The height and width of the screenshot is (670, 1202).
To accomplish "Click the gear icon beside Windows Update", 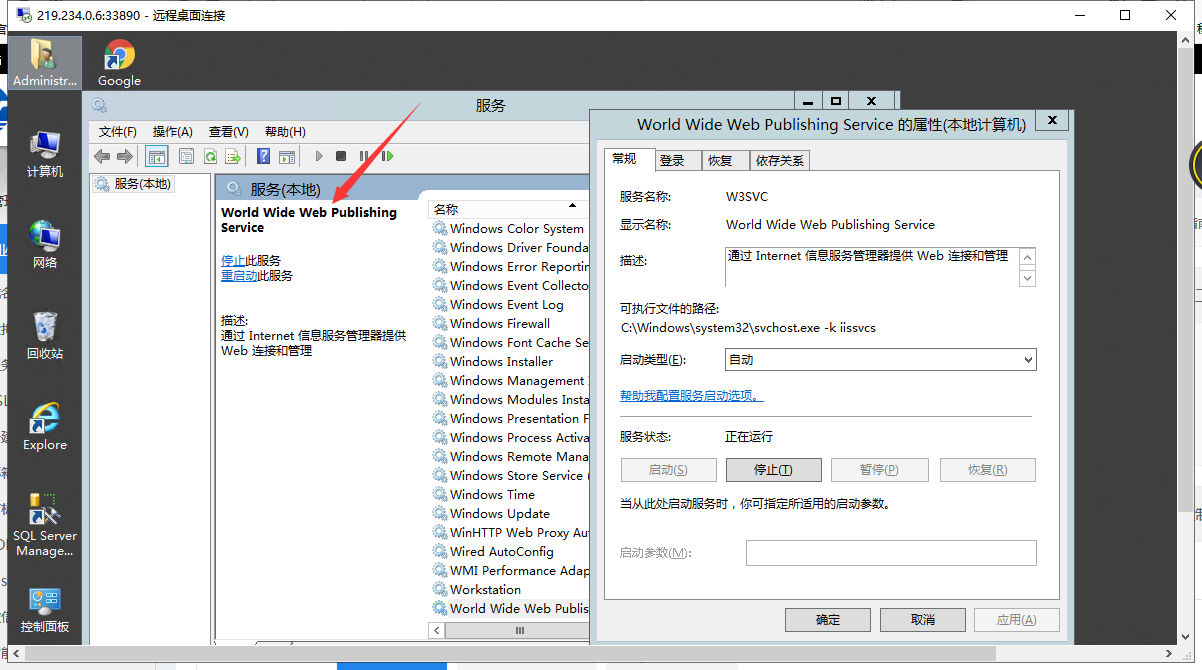I will point(440,514).
